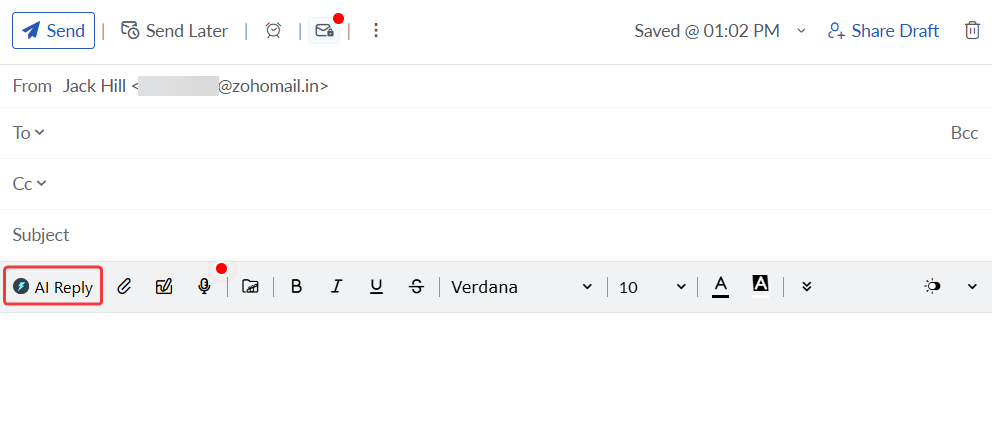Toggle bold formatting
Viewport: 992px width, 431px height.
point(296,287)
